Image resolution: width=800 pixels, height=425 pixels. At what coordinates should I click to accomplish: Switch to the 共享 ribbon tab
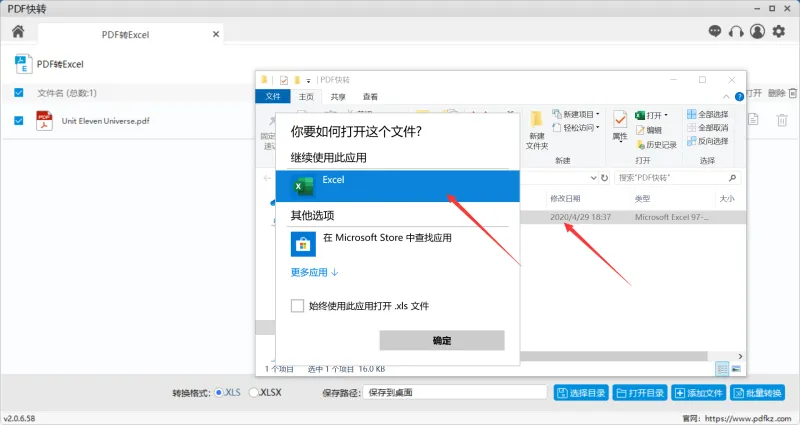pos(338,96)
